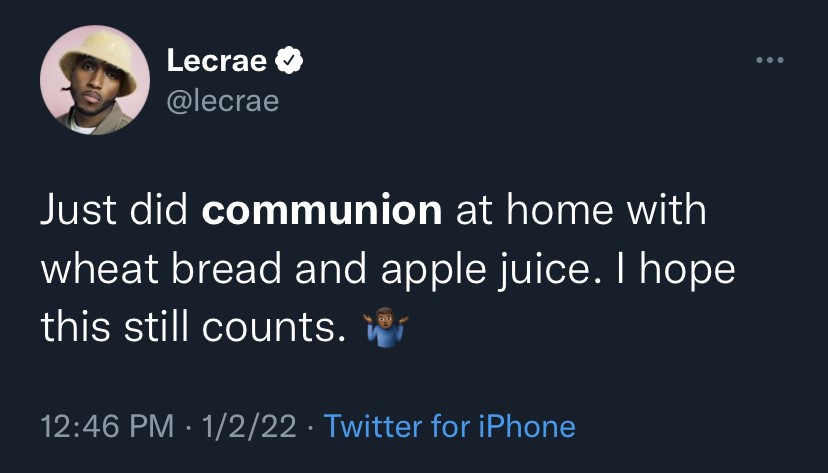828x473 pixels.
Task: Open the @lecrae handle link
Action: (x=222, y=101)
